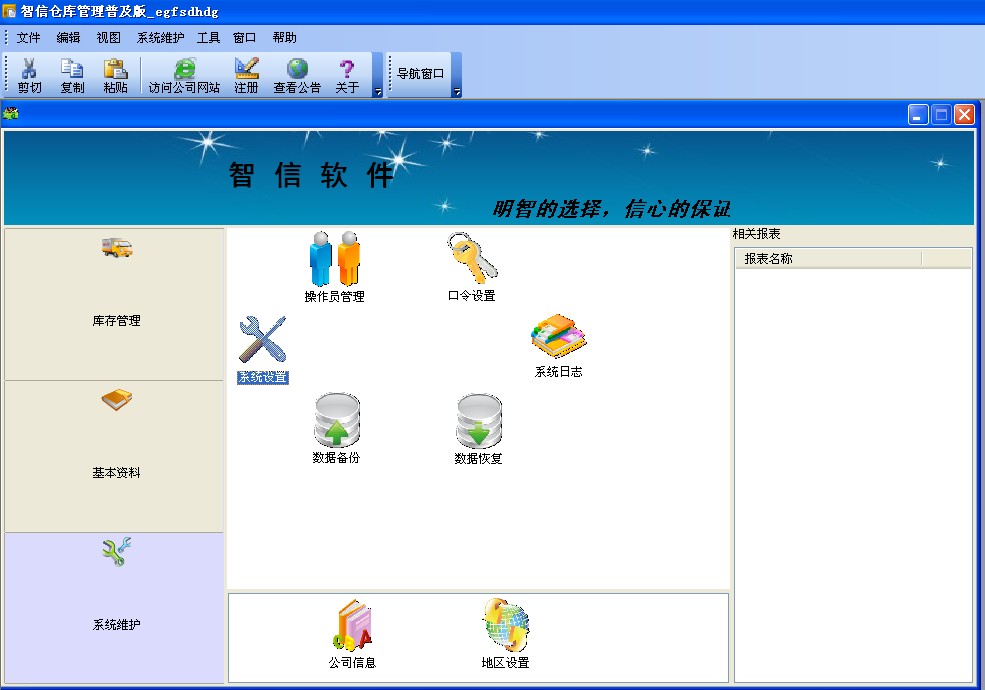This screenshot has height=690, width=985.
Task: Open the 编辑 menu
Action: click(68, 38)
